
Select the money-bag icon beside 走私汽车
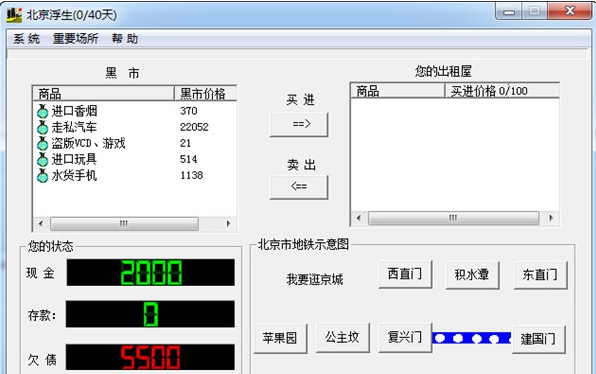(x=43, y=127)
